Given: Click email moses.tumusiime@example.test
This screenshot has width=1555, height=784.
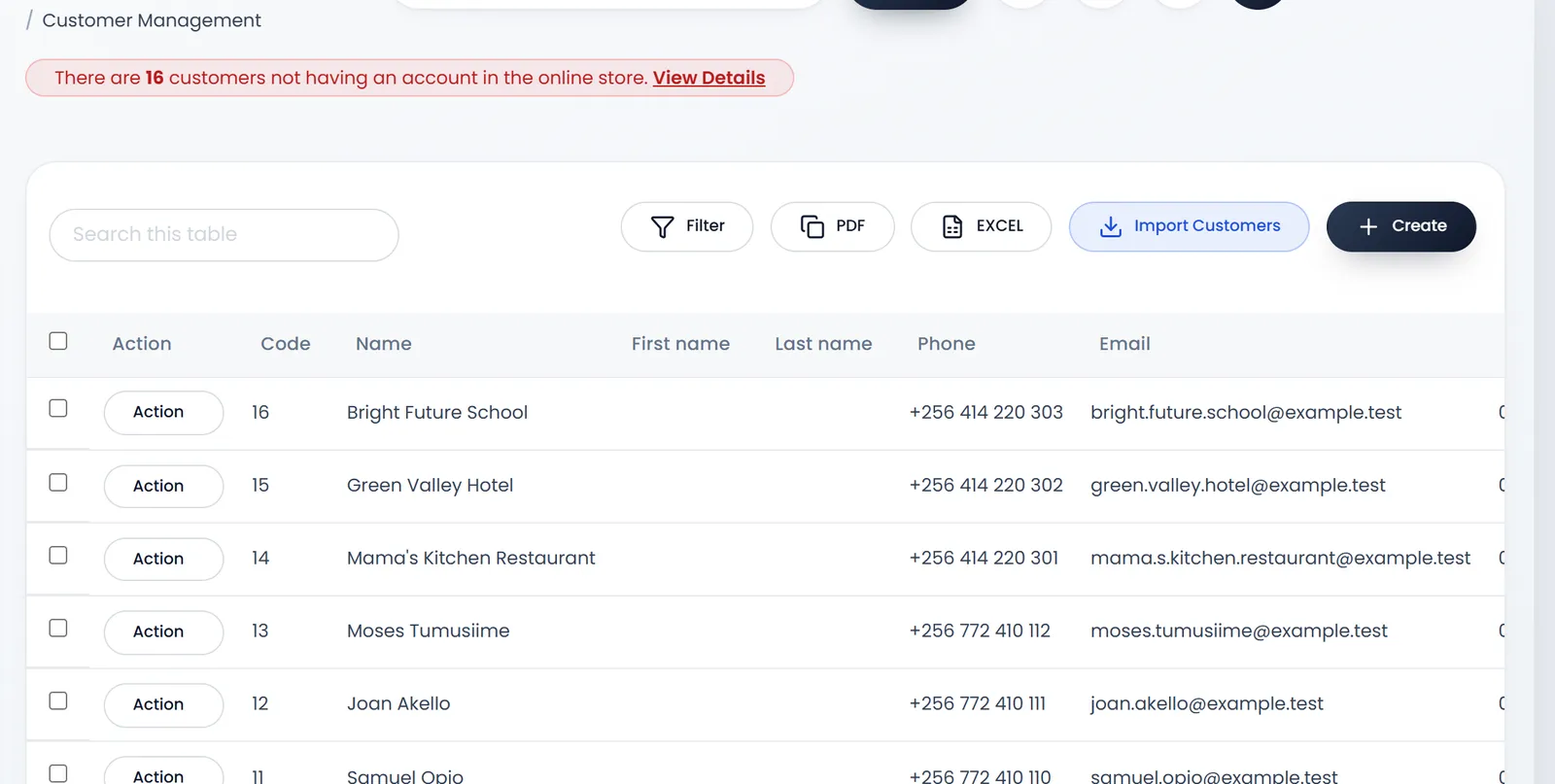Looking at the screenshot, I should click(x=1239, y=631).
